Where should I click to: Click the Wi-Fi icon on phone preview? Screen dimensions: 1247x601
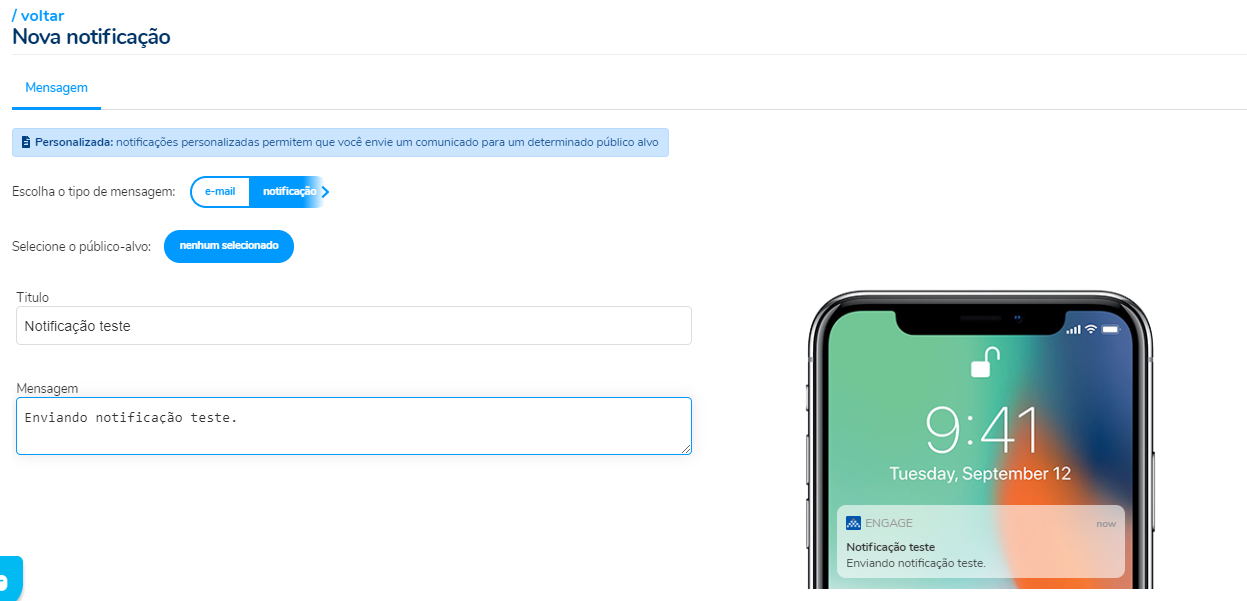click(x=1091, y=329)
